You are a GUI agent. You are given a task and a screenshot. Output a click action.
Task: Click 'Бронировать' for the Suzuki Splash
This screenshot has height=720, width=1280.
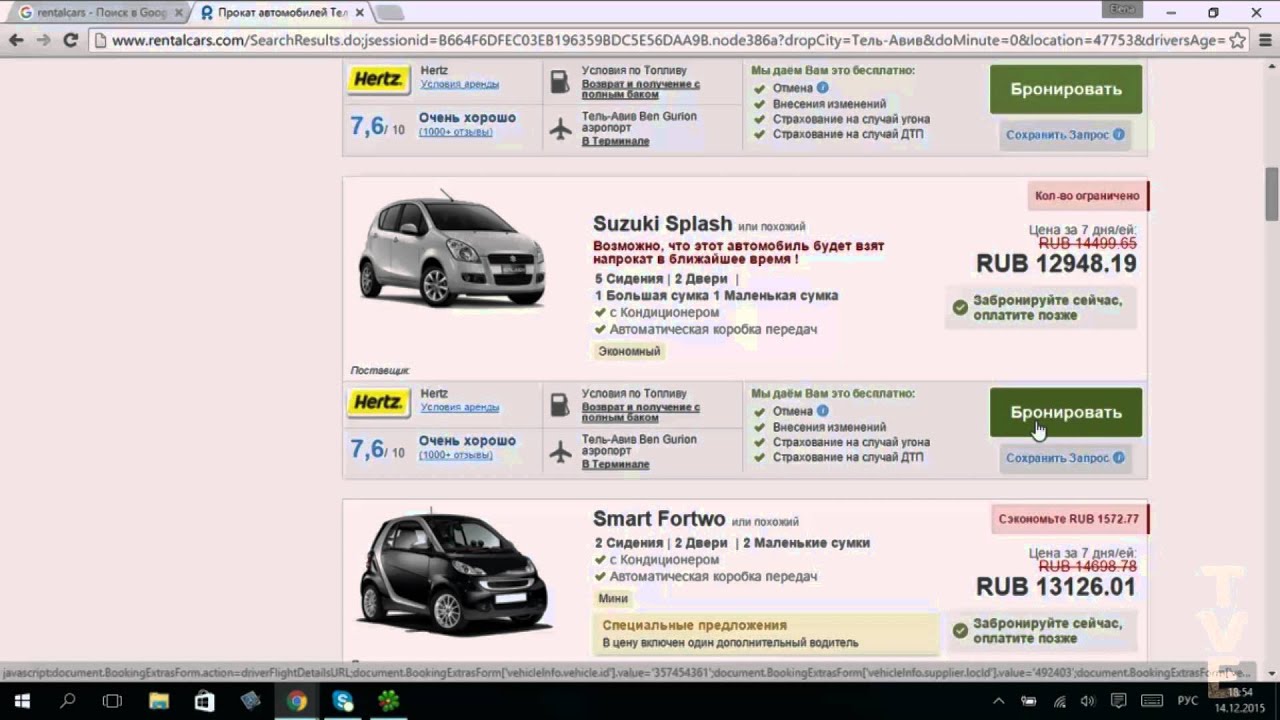tap(1066, 412)
